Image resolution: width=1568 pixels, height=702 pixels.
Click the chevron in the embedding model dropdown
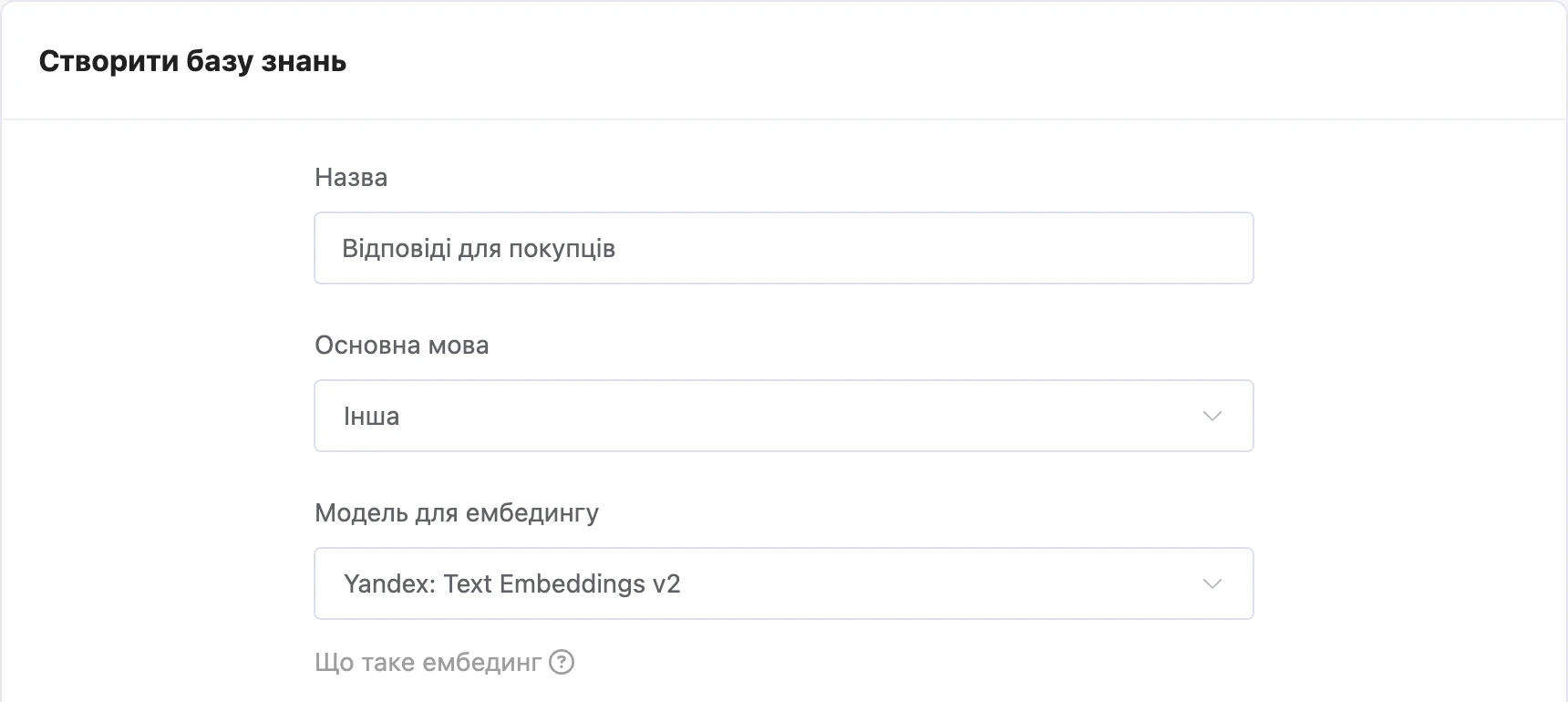click(x=1212, y=583)
